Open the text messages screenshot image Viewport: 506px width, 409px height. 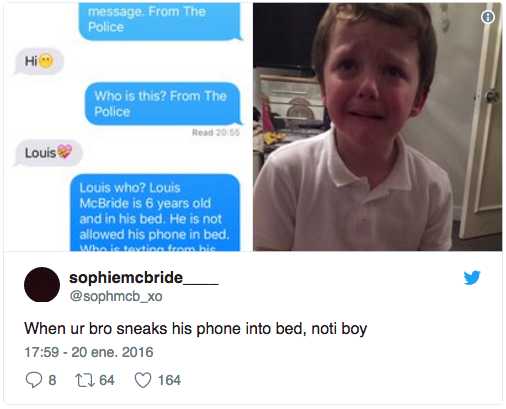coord(128,127)
